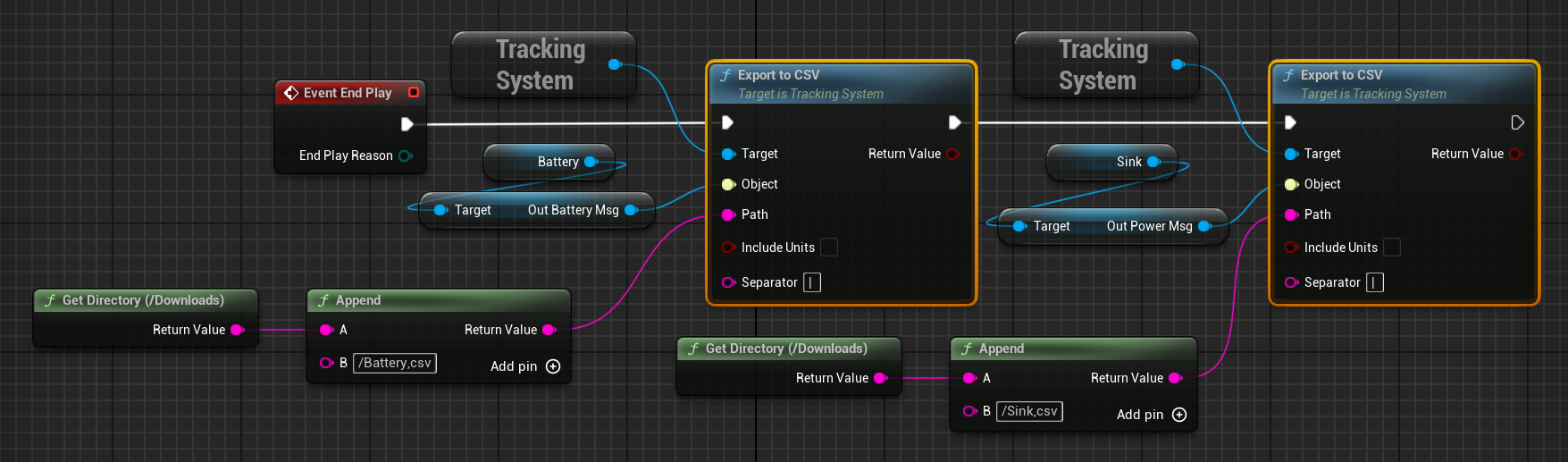Click the Target pin beside Out Battery Msg

[440, 210]
